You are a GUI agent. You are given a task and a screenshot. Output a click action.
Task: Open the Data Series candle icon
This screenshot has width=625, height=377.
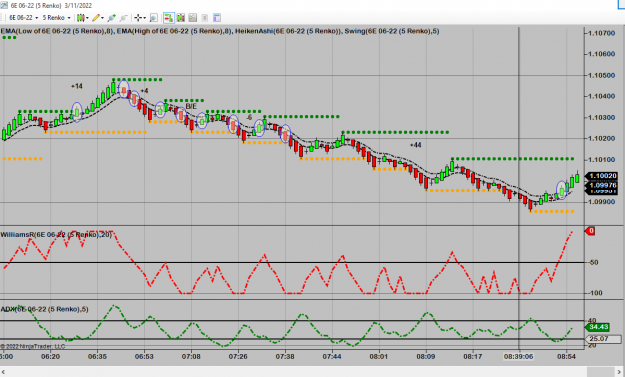(x=181, y=18)
